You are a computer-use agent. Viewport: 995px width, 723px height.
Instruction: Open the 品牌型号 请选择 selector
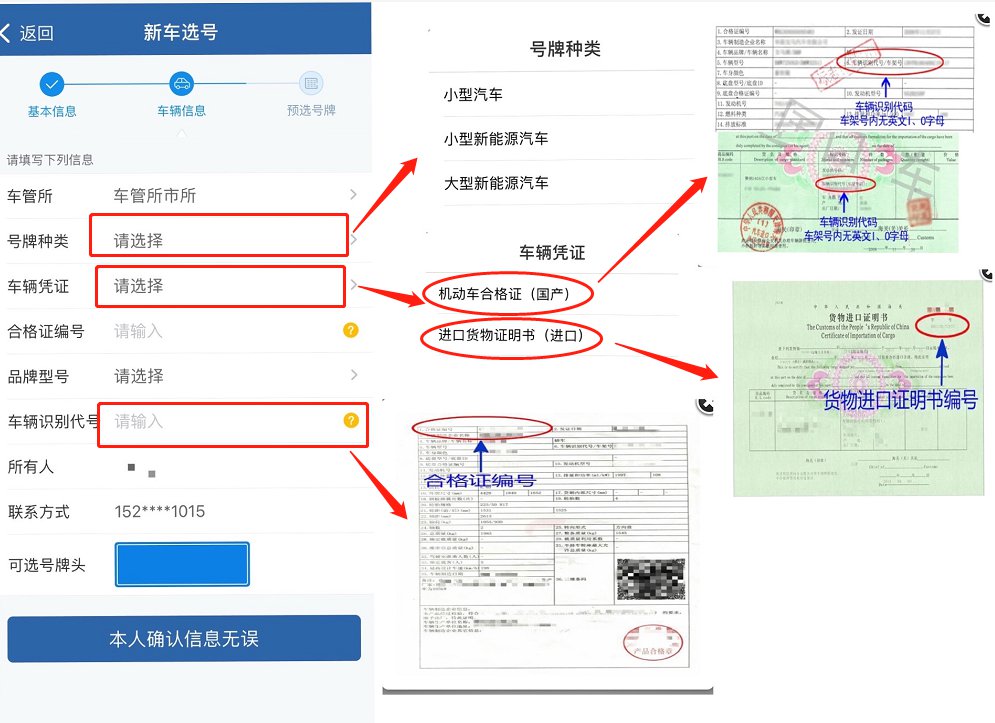pyautogui.click(x=139, y=376)
